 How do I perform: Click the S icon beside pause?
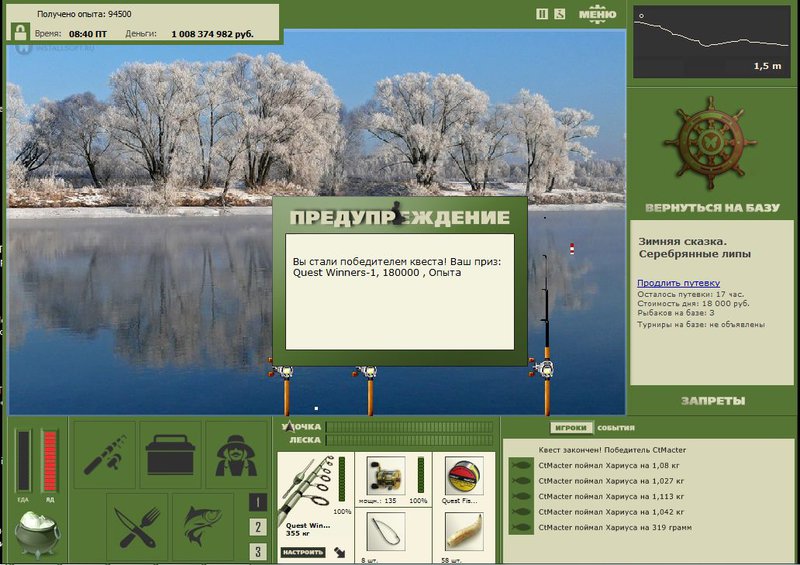click(x=560, y=14)
